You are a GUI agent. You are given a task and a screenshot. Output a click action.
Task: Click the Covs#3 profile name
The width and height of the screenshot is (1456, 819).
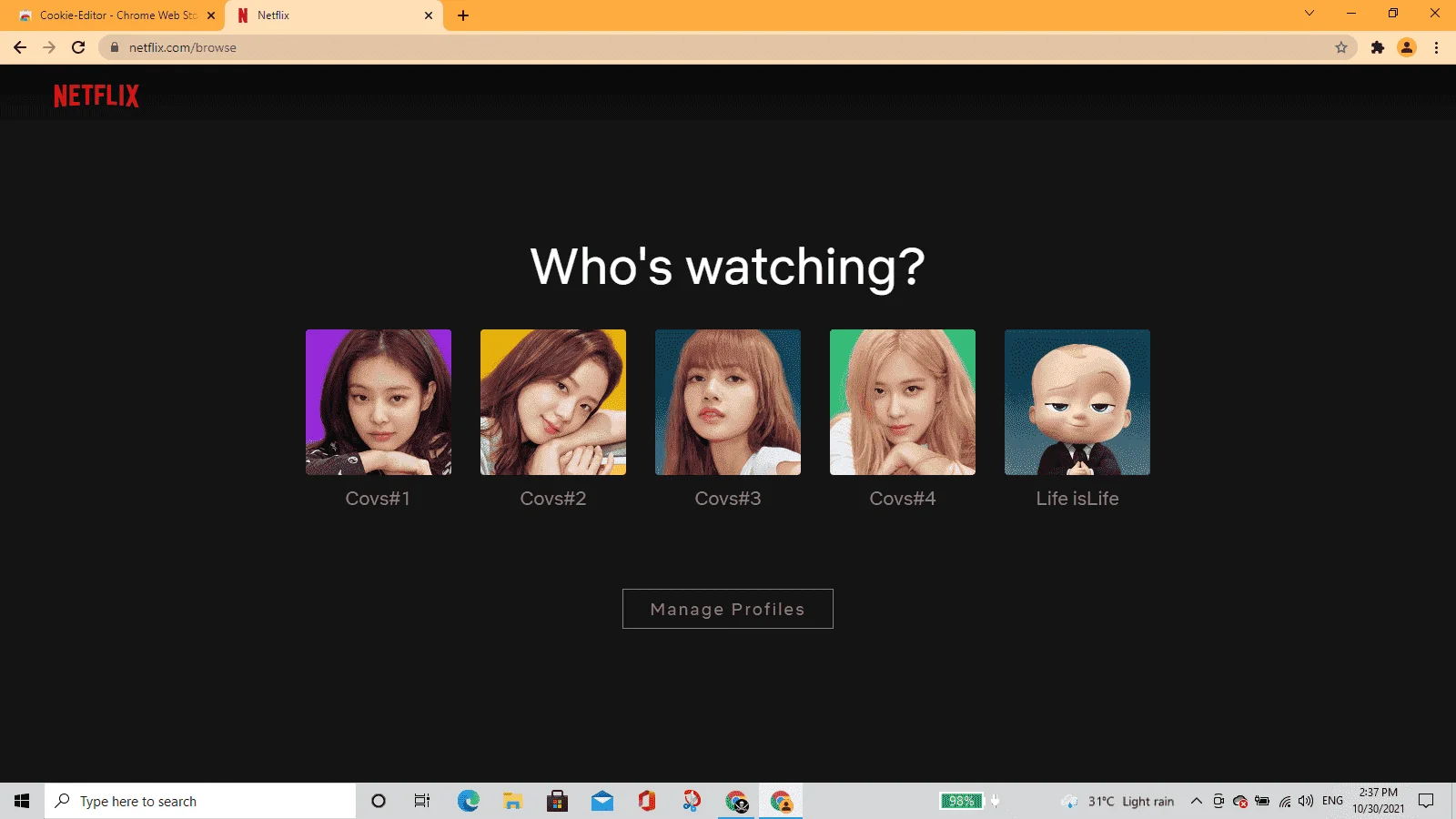tap(728, 499)
